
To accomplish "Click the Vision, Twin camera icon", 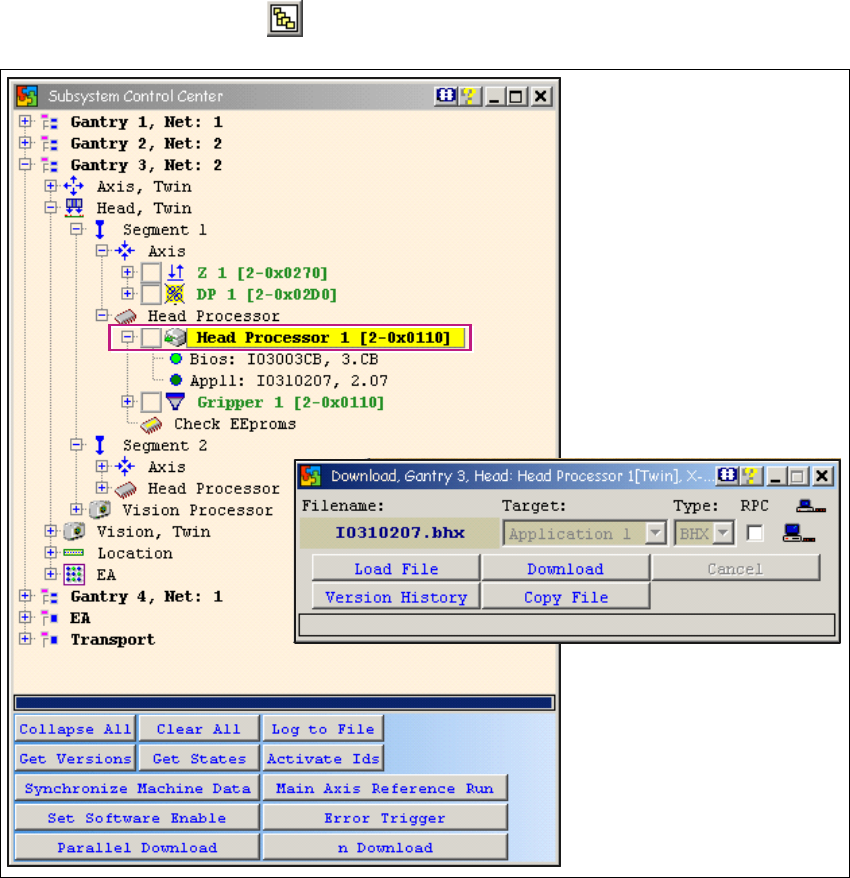I will pos(74,531).
